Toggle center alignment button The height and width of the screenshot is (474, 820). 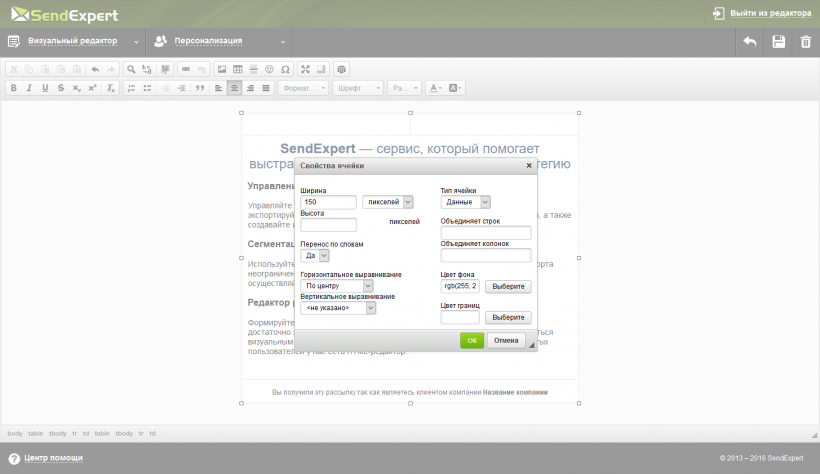(x=234, y=88)
